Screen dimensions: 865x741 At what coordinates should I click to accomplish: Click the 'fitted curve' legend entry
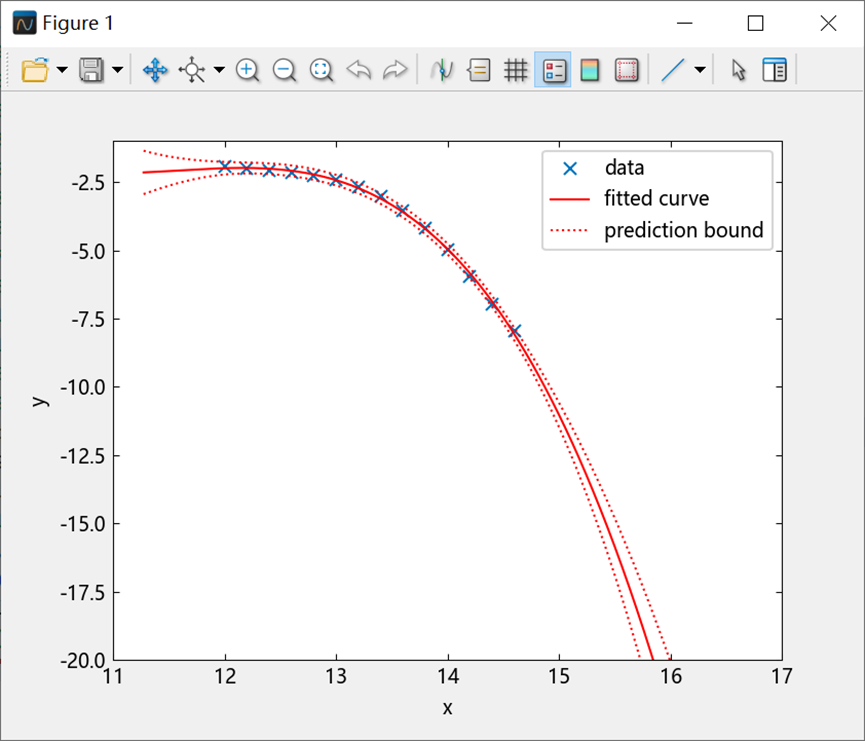click(656, 198)
